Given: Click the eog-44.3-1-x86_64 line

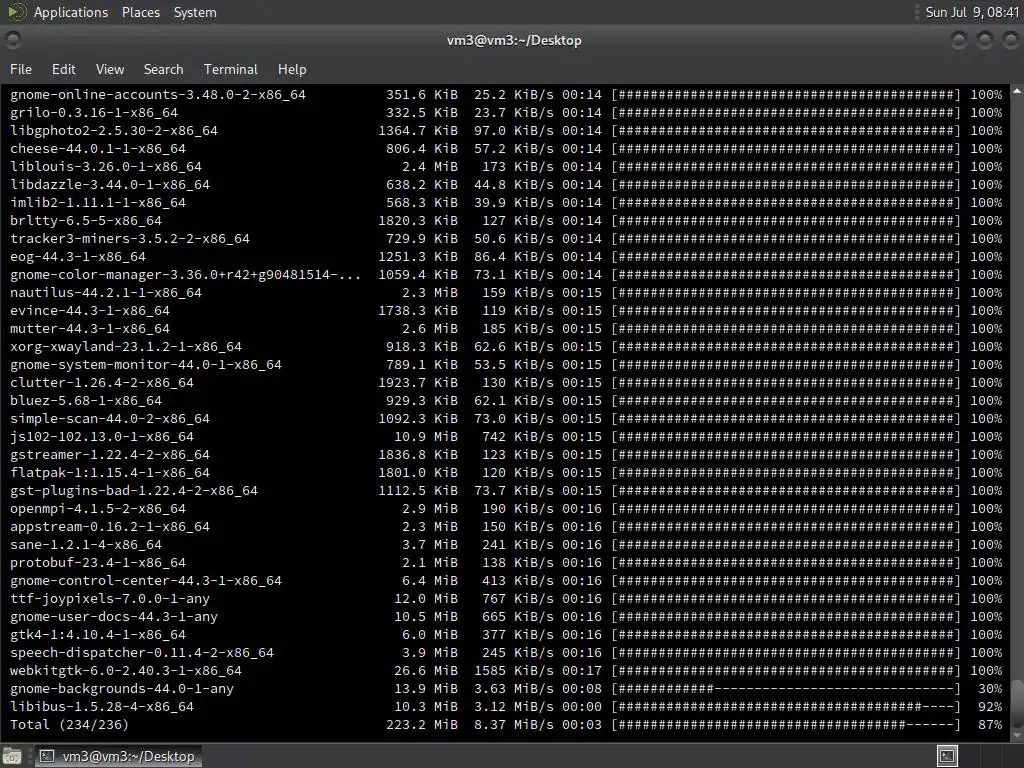Looking at the screenshot, I should click(x=506, y=257).
